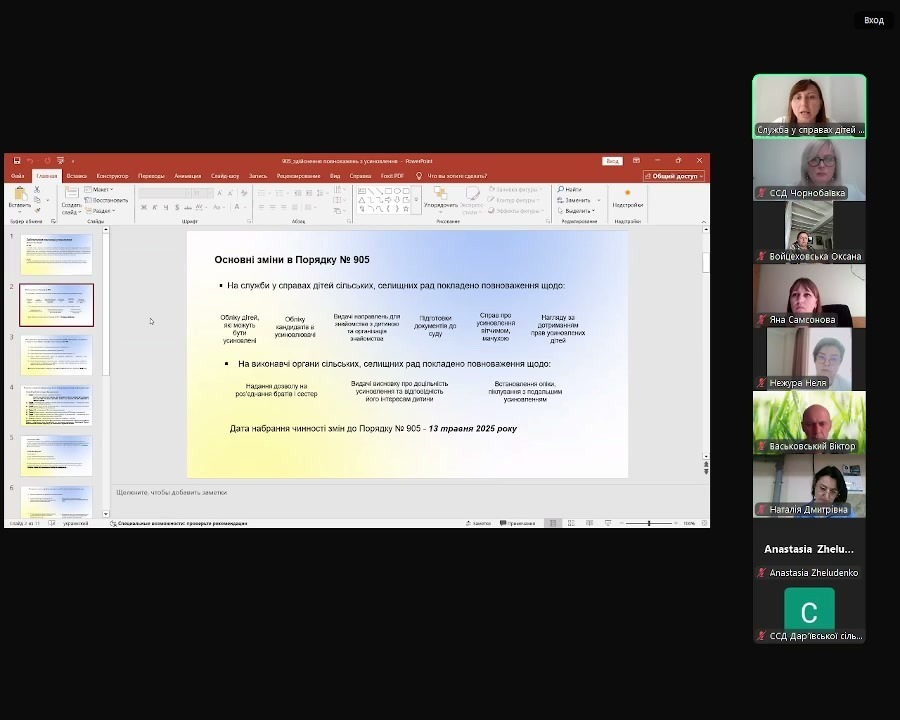
Task: Click the Save icon in quick access toolbar
Action: [x=17, y=160]
